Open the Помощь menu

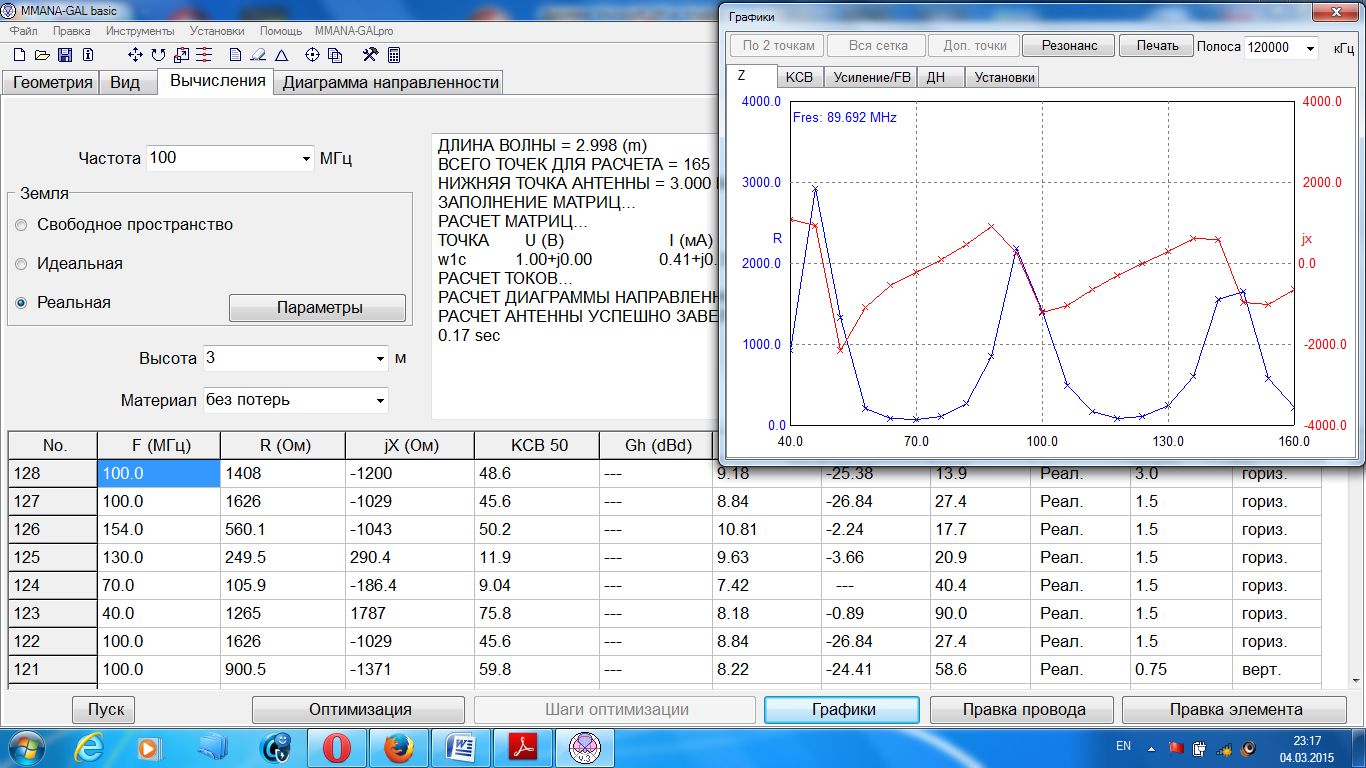click(x=281, y=31)
